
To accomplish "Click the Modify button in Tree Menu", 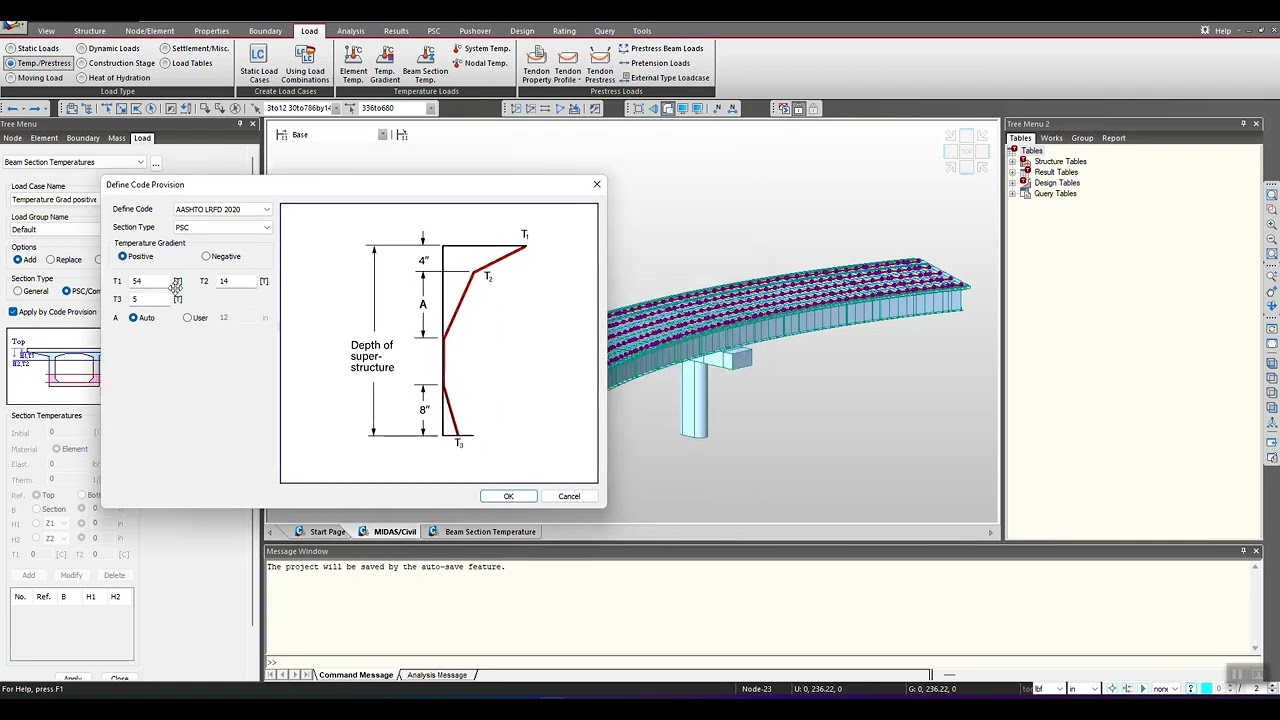I will click(71, 575).
